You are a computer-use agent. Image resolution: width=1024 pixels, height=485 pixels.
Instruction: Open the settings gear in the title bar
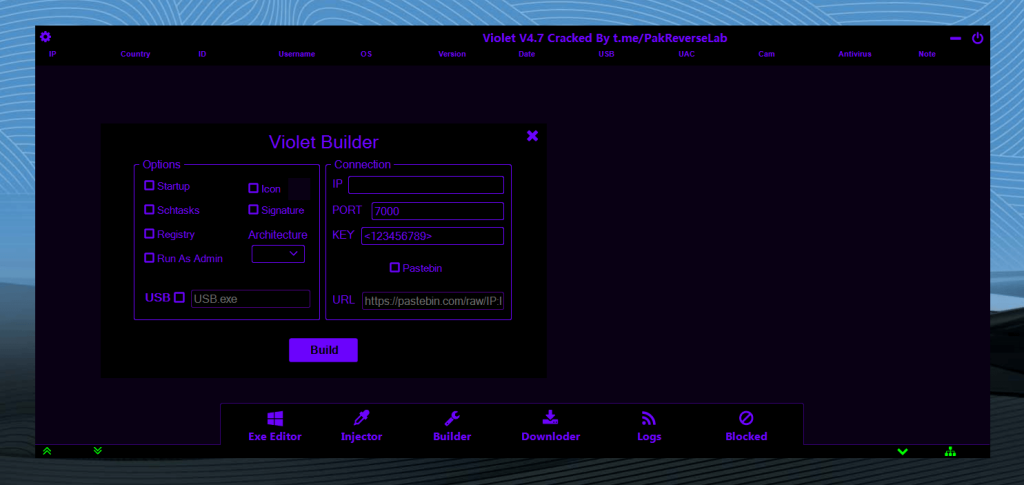(45, 37)
